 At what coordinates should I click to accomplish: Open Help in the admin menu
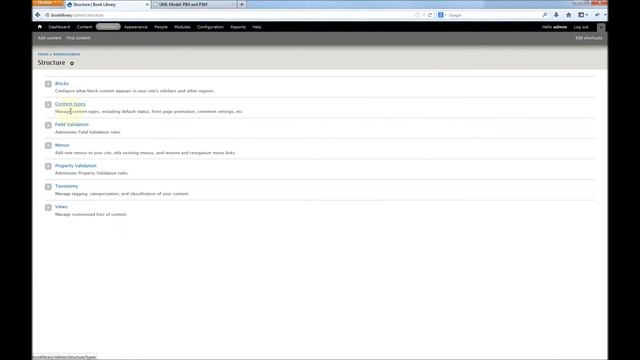[x=256, y=27]
